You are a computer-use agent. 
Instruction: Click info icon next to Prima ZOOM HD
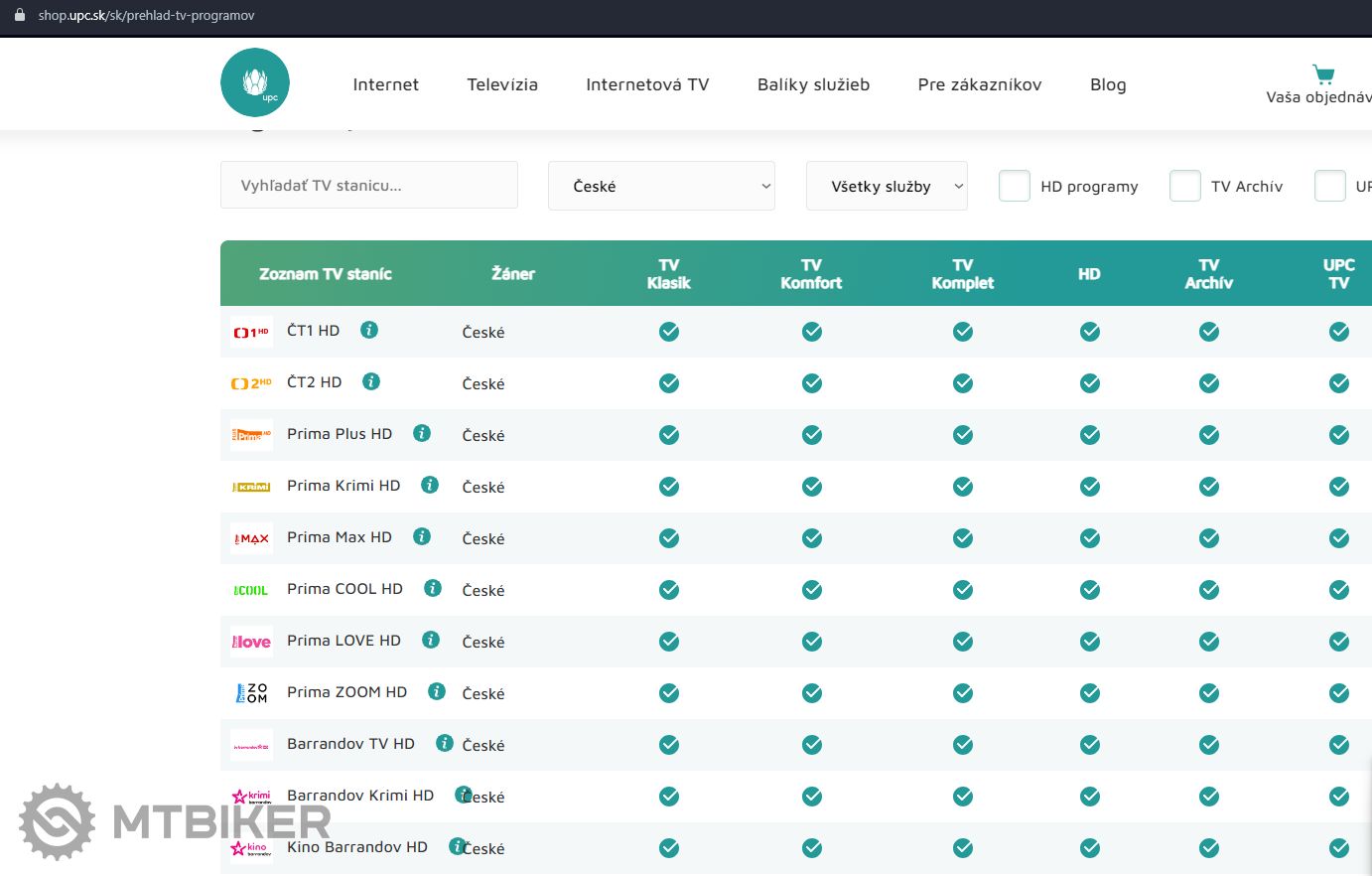point(437,691)
